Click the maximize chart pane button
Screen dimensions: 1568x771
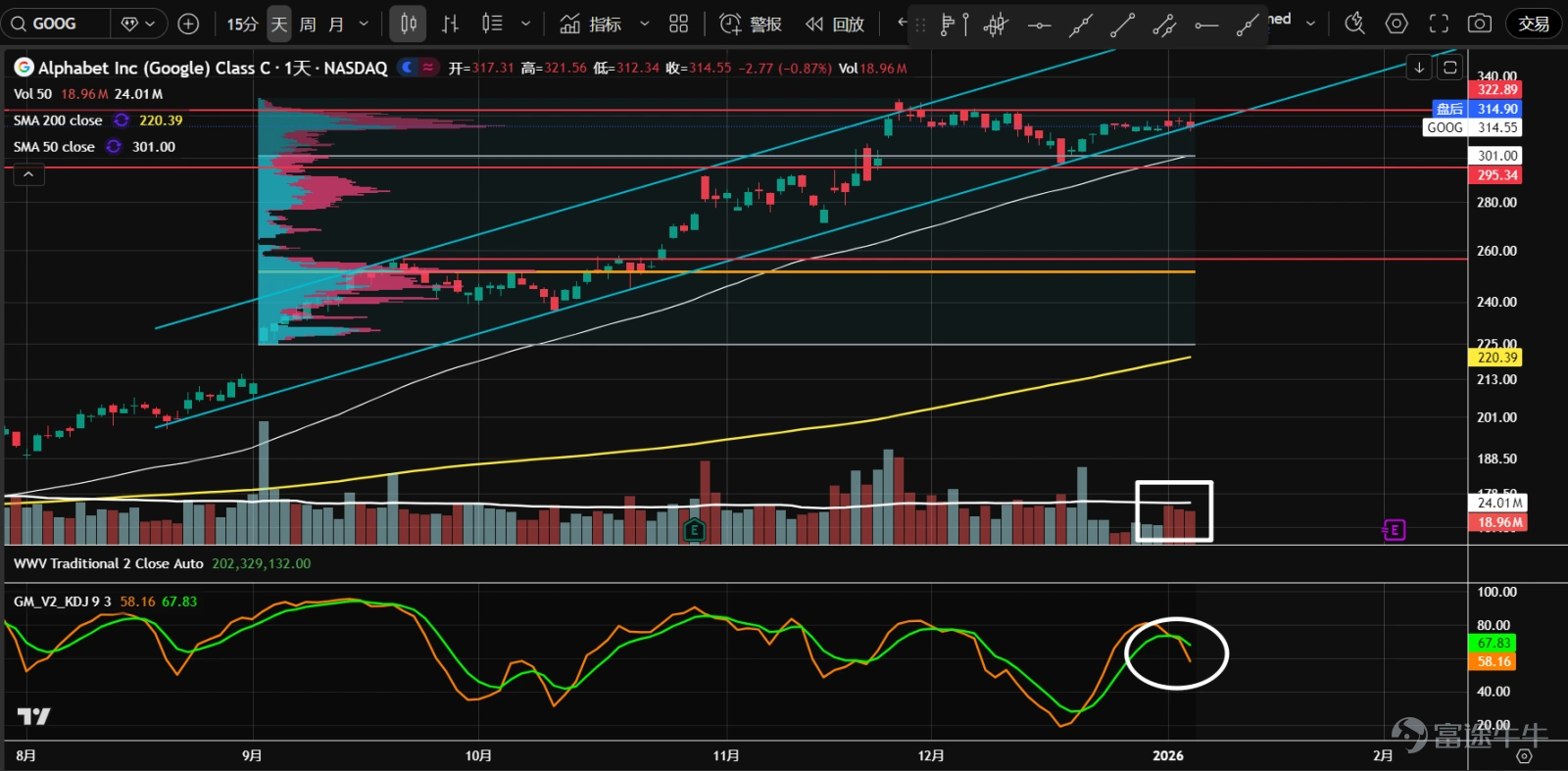tap(1450, 68)
